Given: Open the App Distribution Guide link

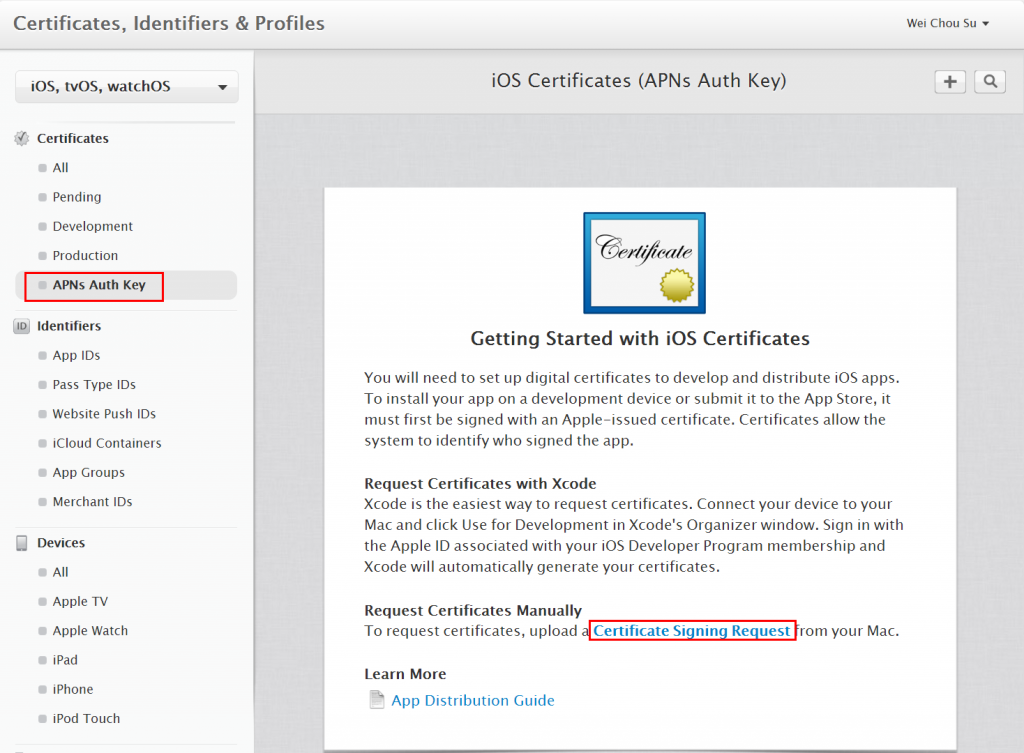Looking at the screenshot, I should coord(473,700).
